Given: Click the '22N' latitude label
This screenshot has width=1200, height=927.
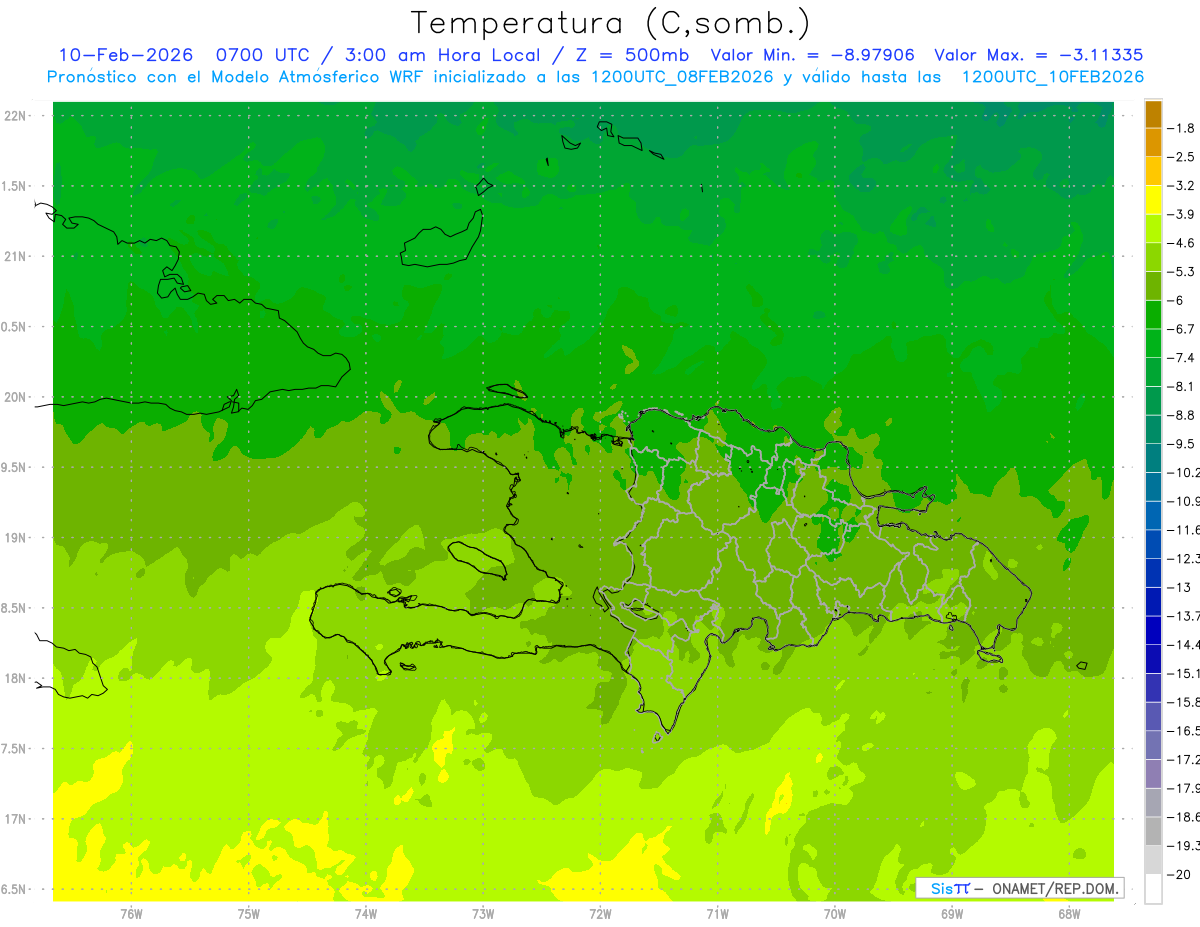Looking at the screenshot, I should [17, 116].
